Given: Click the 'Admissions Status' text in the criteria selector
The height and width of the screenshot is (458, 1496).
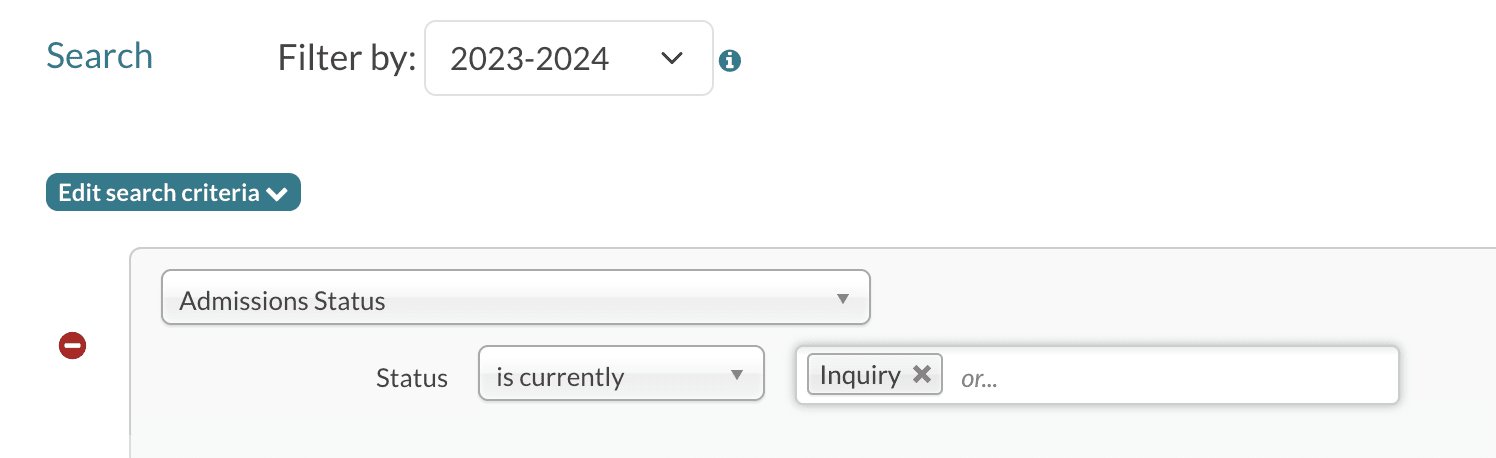Looking at the screenshot, I should pyautogui.click(x=282, y=301).
